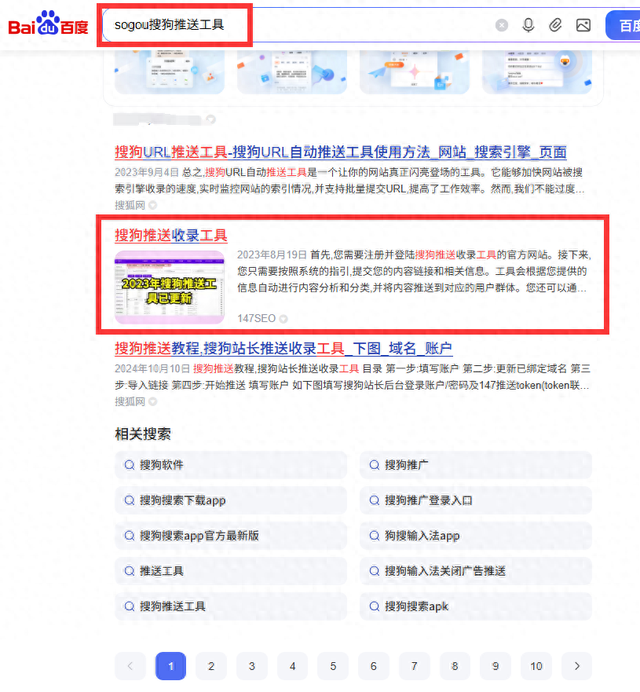Go to previous page with left arrow
This screenshot has height=692, width=640.
point(130,666)
